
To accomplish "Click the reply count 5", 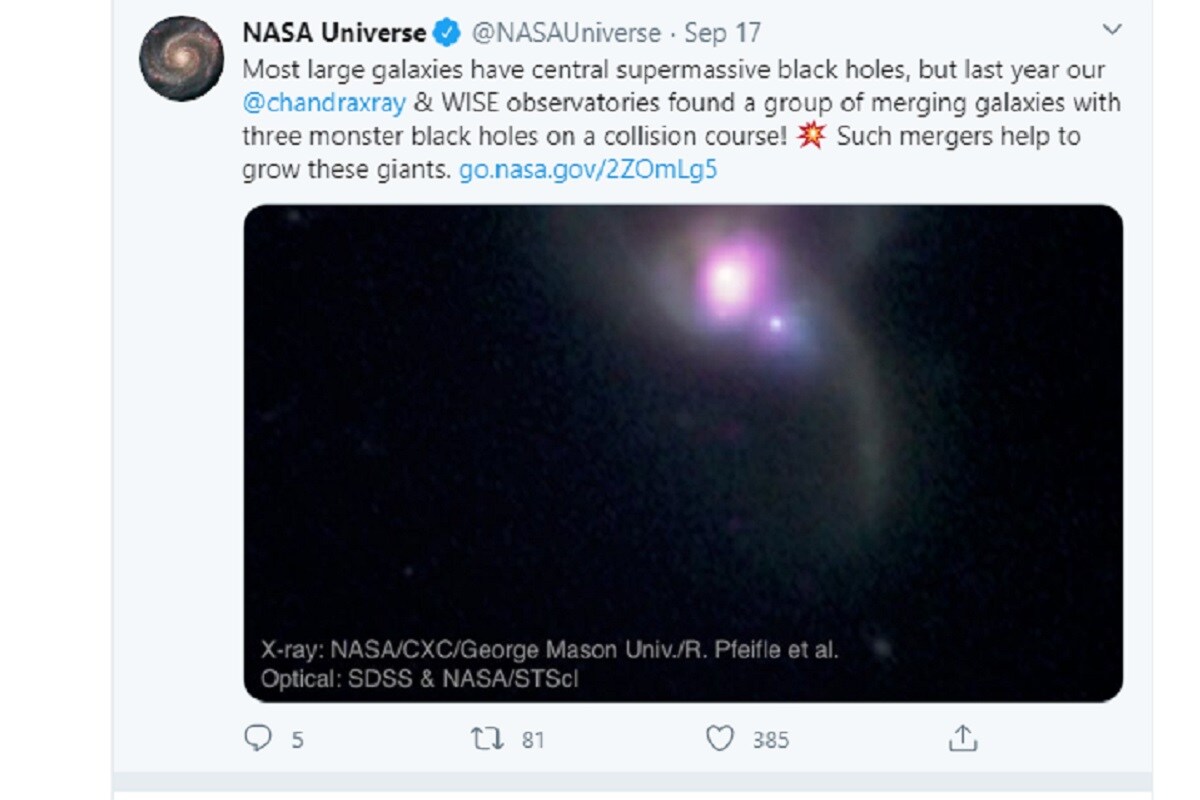I will (298, 740).
